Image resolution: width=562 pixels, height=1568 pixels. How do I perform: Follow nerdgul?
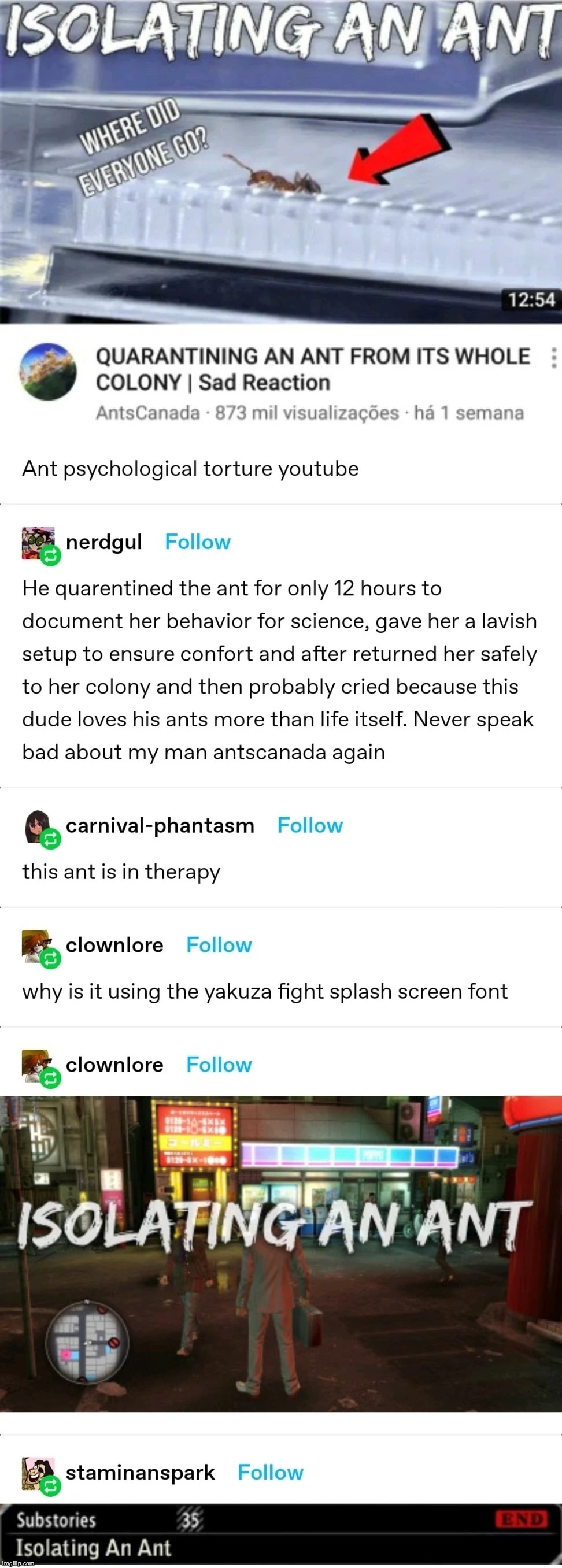point(198,542)
